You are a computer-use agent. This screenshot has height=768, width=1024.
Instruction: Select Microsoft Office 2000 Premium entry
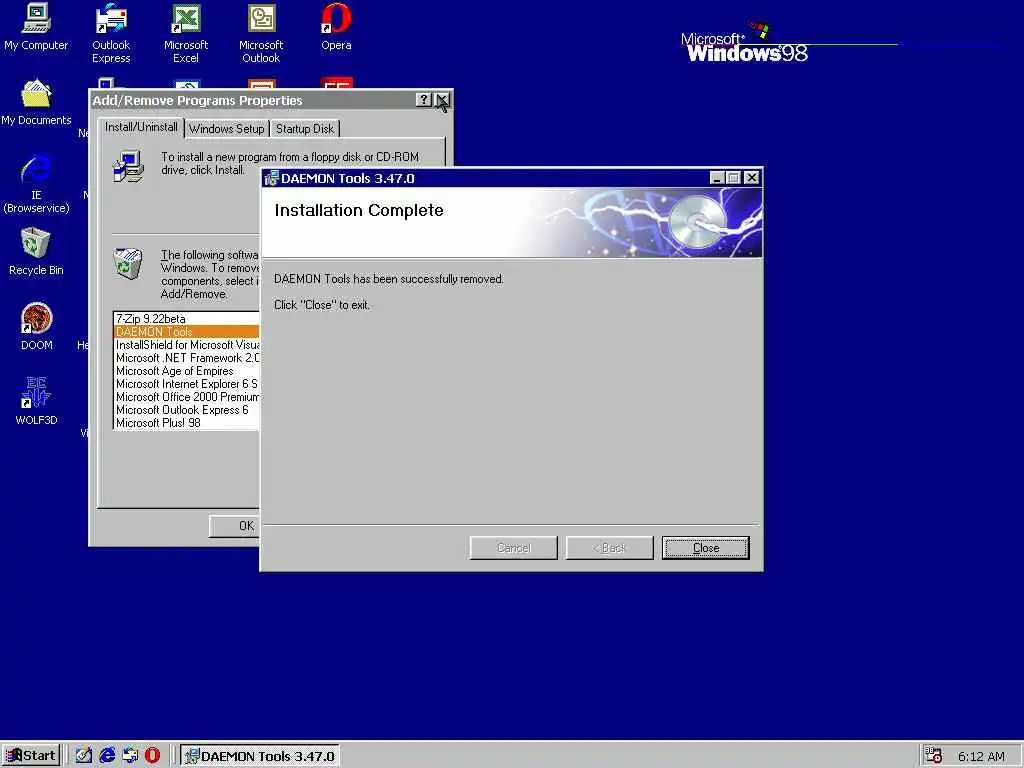pos(187,397)
